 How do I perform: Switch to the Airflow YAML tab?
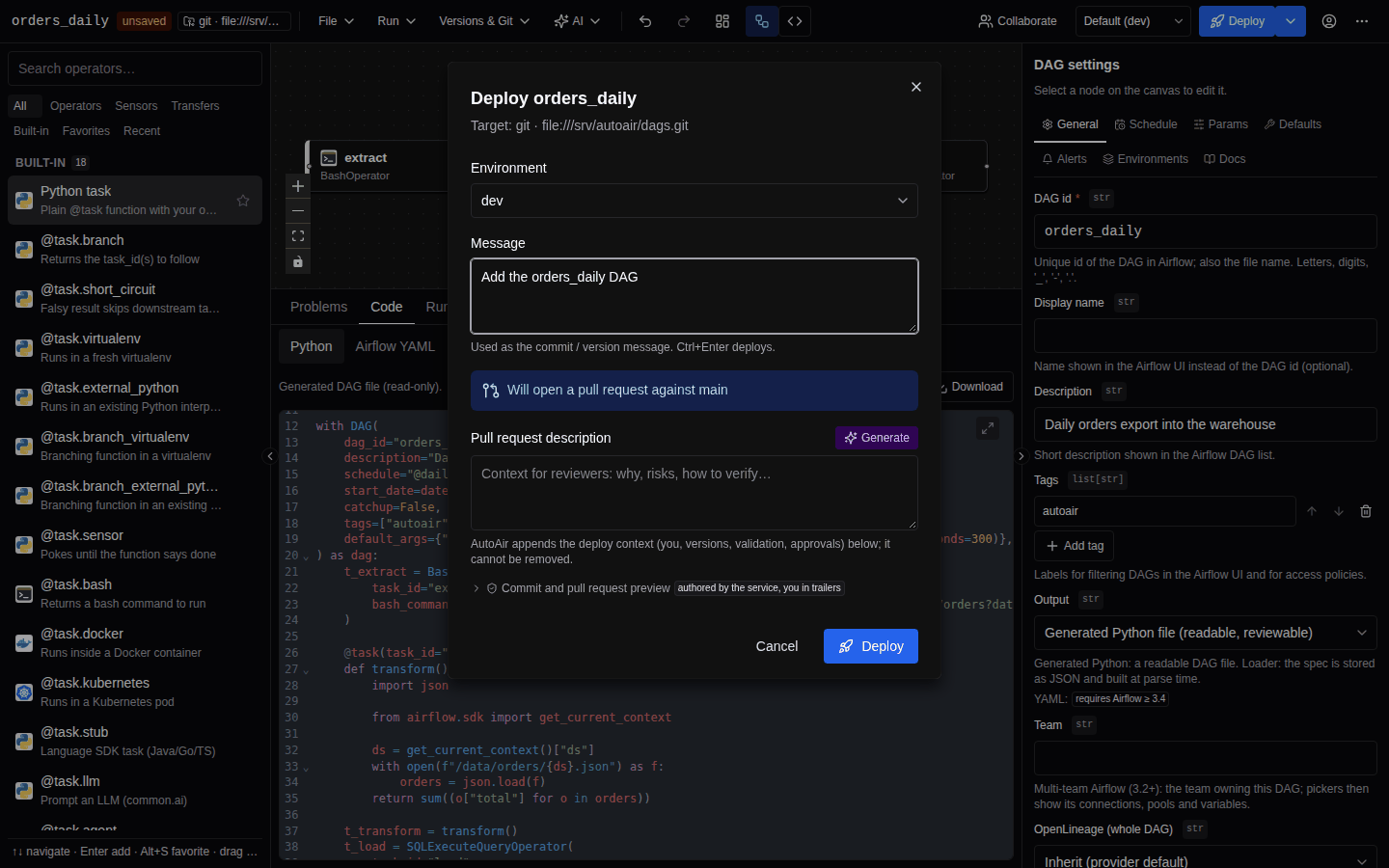tap(395, 346)
